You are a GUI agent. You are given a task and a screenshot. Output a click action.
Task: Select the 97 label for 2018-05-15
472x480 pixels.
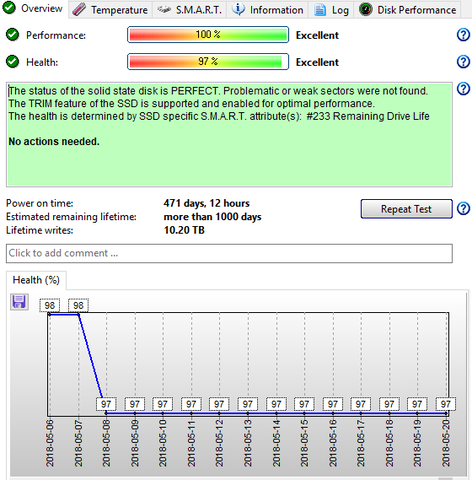[304, 404]
